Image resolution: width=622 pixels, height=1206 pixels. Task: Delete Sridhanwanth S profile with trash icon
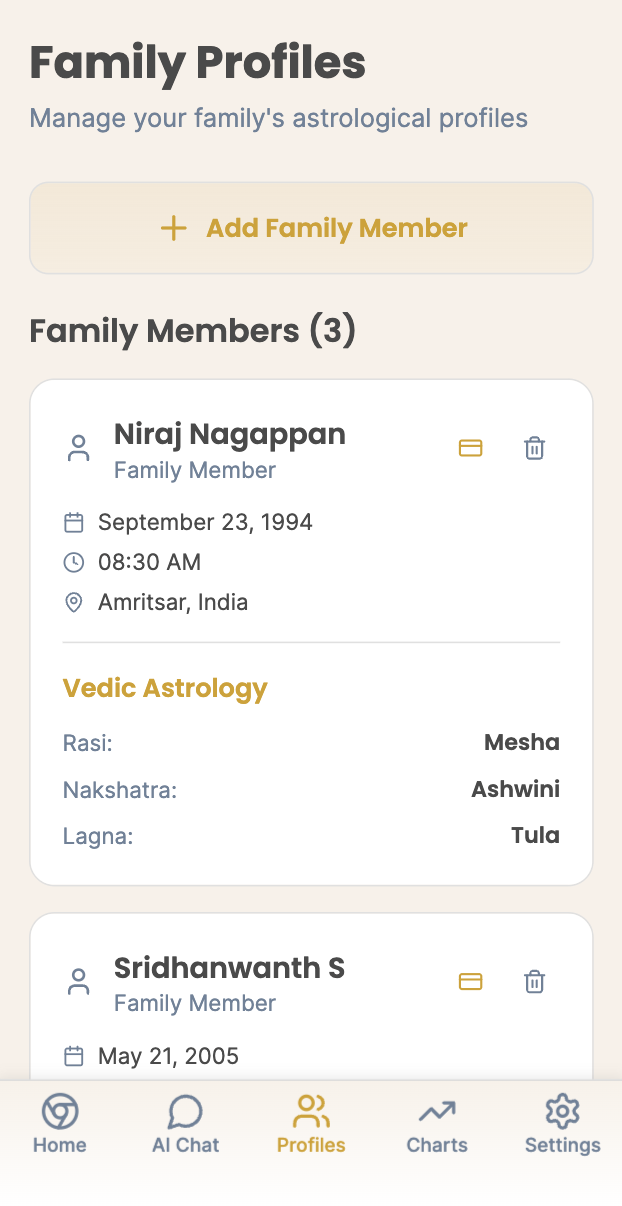[535, 982]
